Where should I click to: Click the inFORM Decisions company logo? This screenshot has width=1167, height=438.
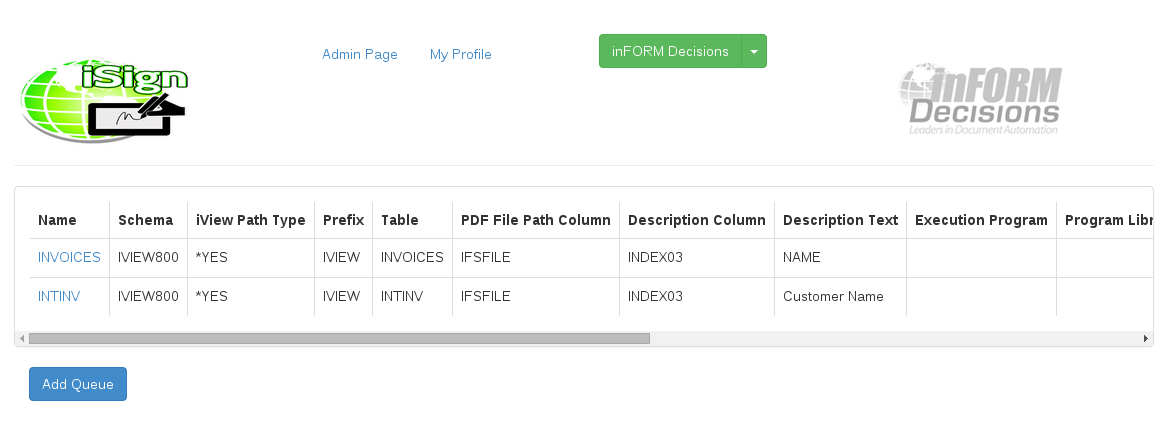pyautogui.click(x=979, y=100)
